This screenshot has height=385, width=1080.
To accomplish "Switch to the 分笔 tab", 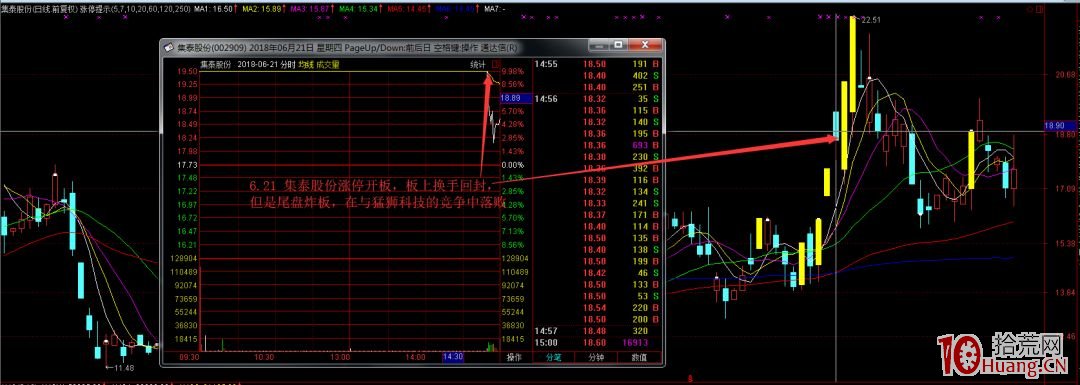I will (554, 357).
